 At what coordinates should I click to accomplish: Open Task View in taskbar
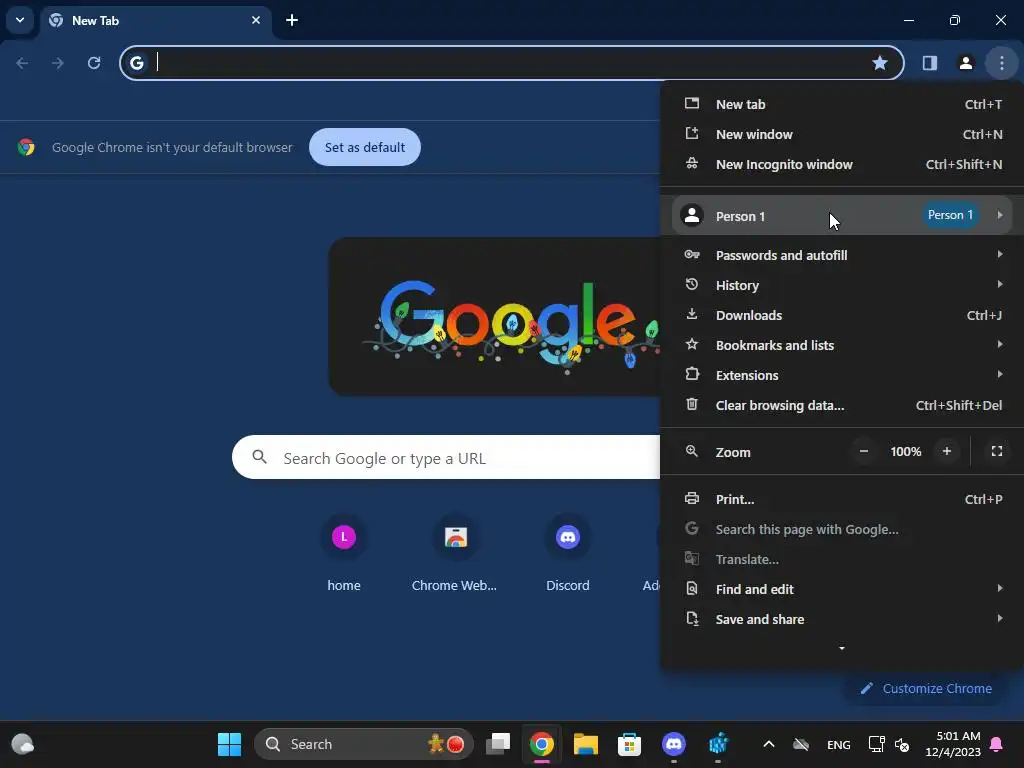pos(498,744)
